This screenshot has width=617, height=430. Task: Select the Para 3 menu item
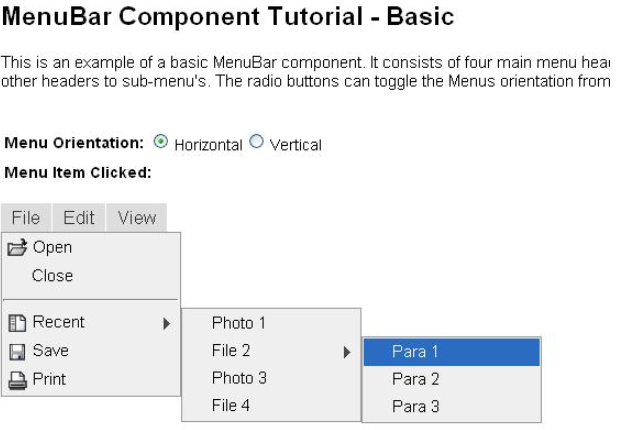point(415,406)
